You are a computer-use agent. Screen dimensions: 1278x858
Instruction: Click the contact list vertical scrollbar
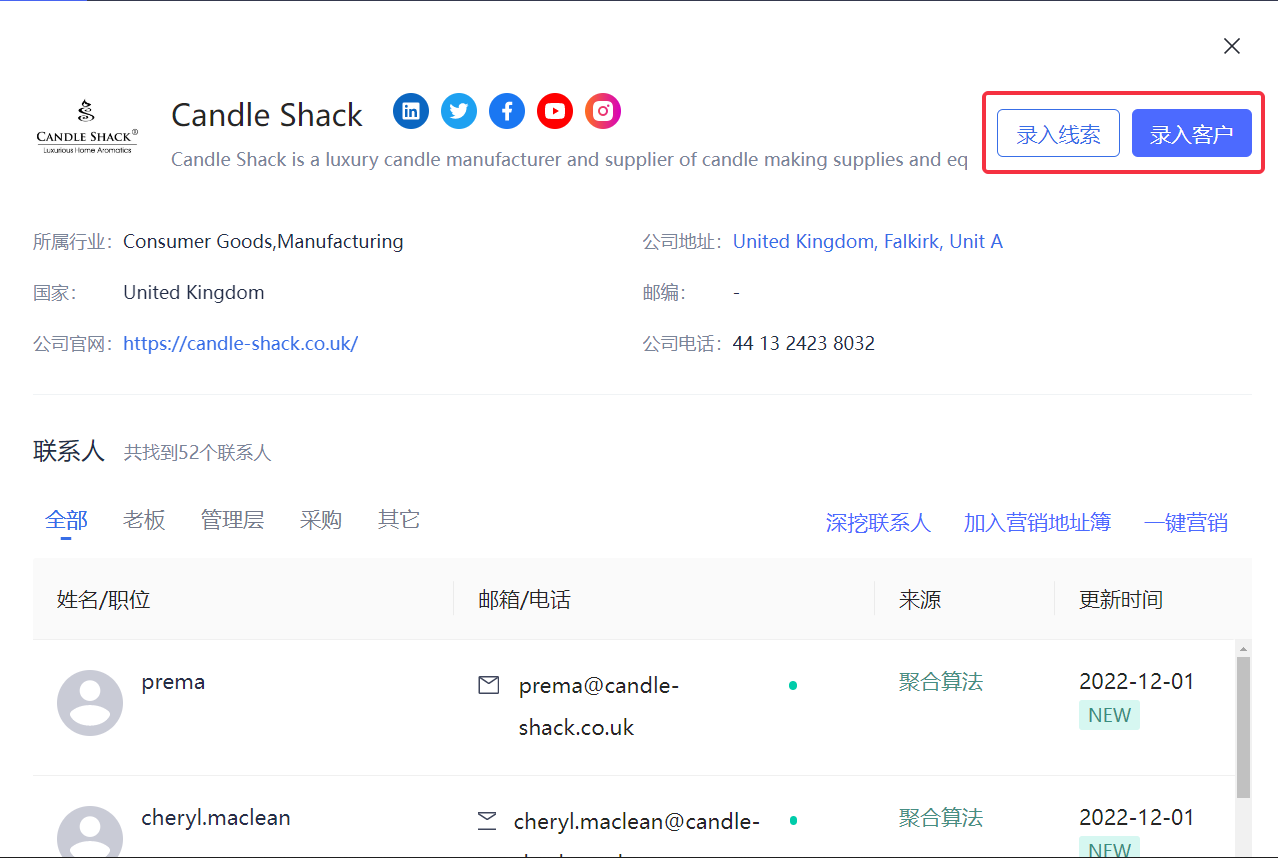pos(1243,727)
